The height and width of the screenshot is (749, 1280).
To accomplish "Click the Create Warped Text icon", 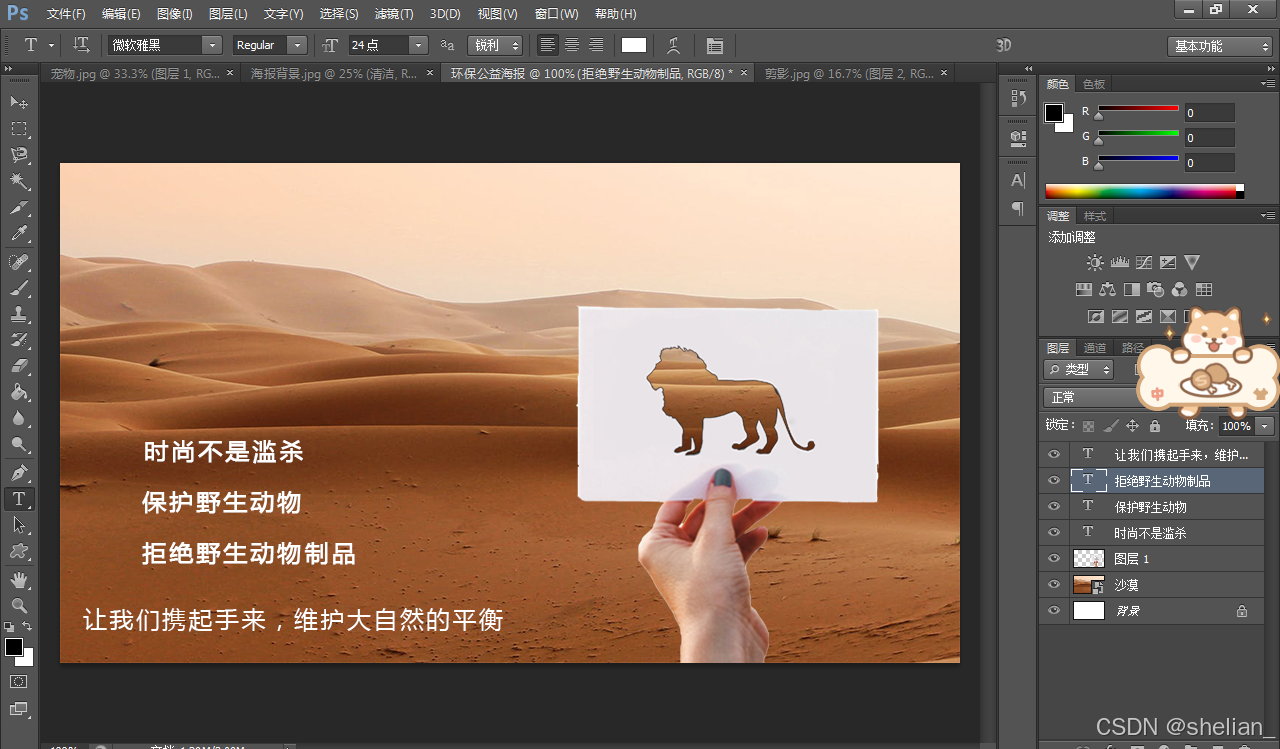I will pyautogui.click(x=674, y=45).
